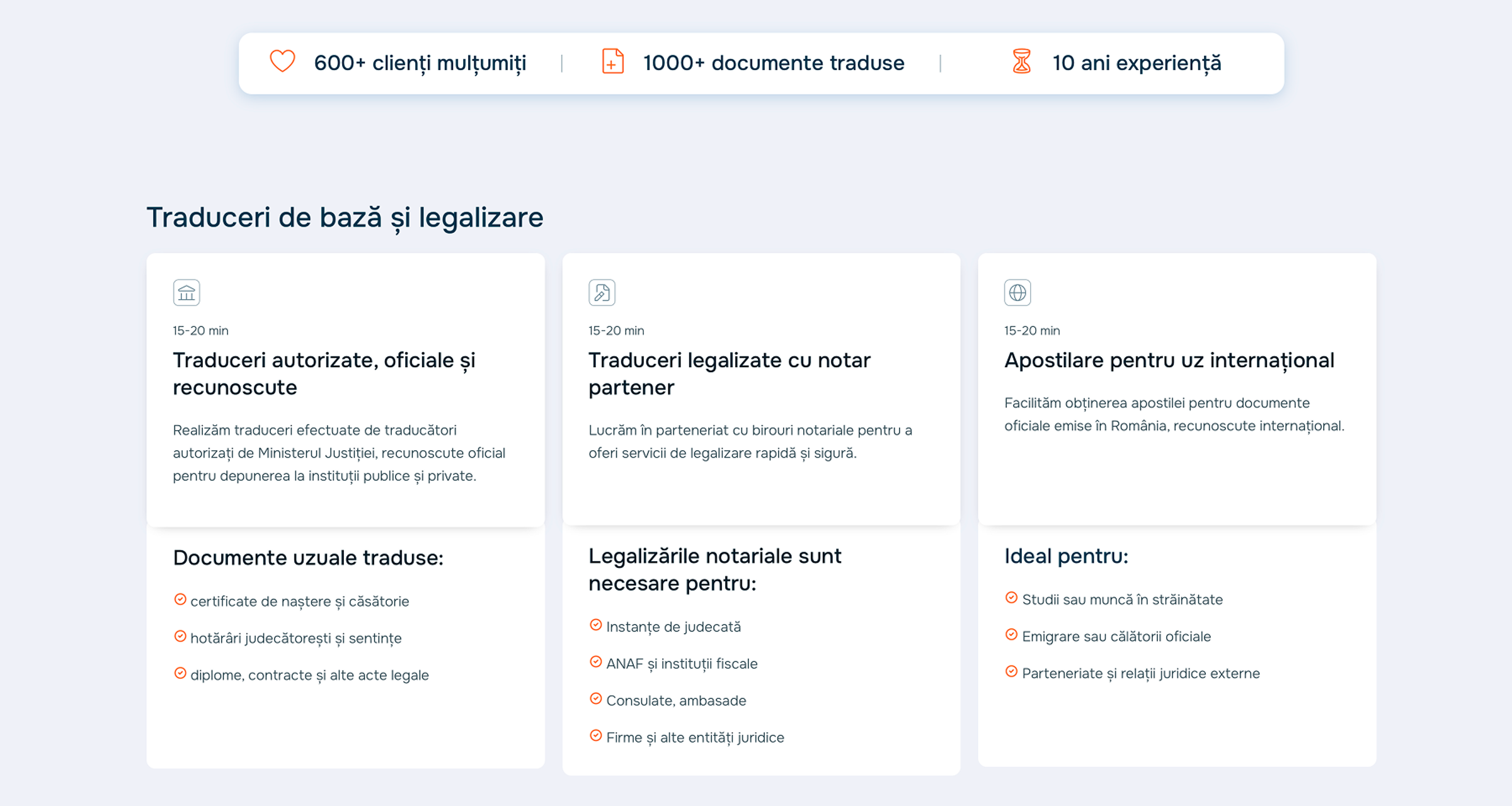Click the 'Documente uzuale traduse:' heading
Screen dimensions: 1512x806
click(x=308, y=558)
